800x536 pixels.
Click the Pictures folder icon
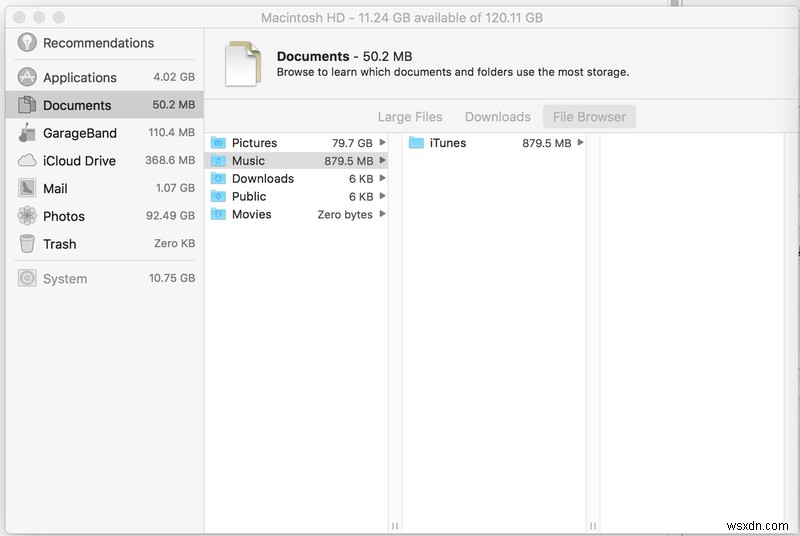(218, 142)
